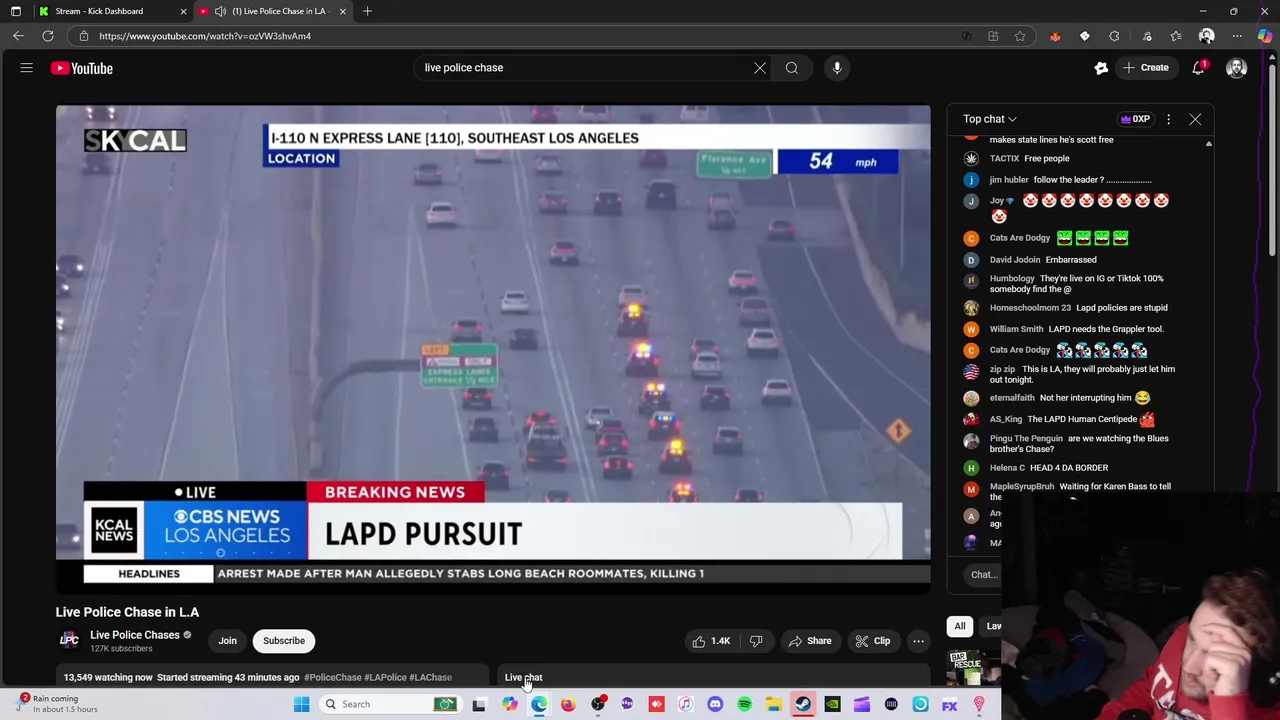Image resolution: width=1280 pixels, height=720 pixels.
Task: Open the browser profile avatar
Action: [1206, 36]
